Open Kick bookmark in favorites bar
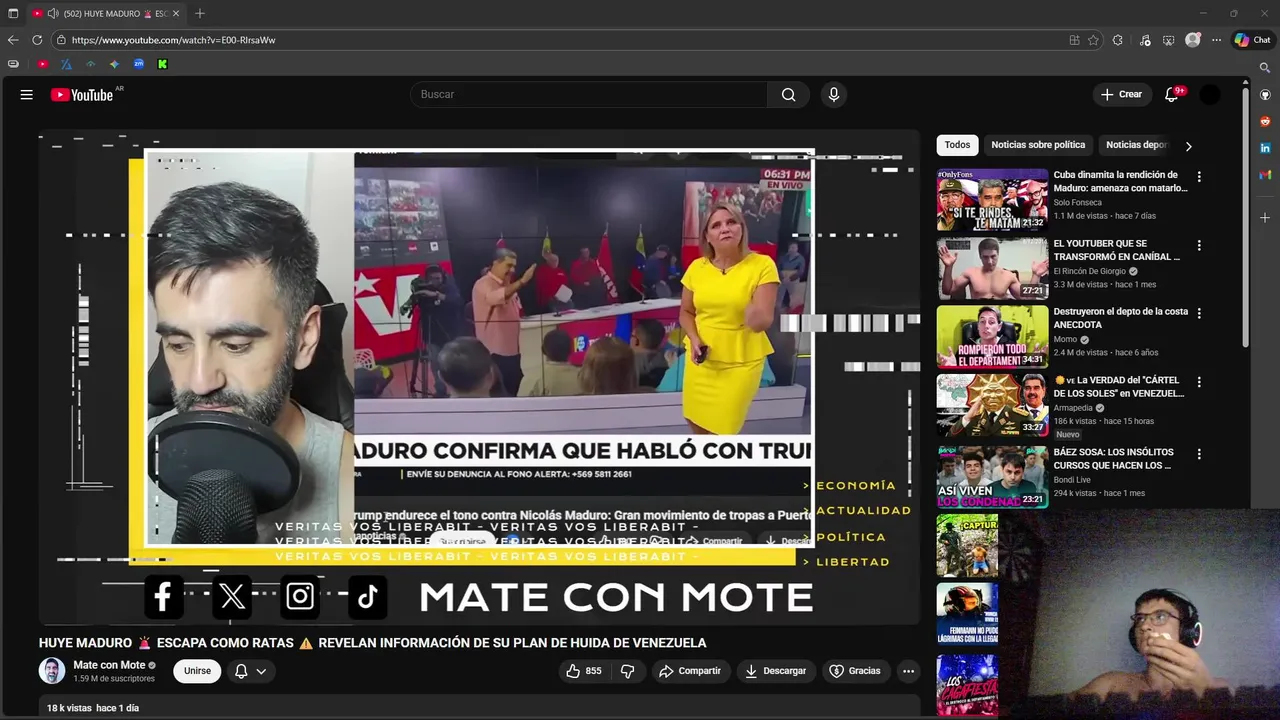This screenshot has width=1280, height=720. (x=162, y=64)
